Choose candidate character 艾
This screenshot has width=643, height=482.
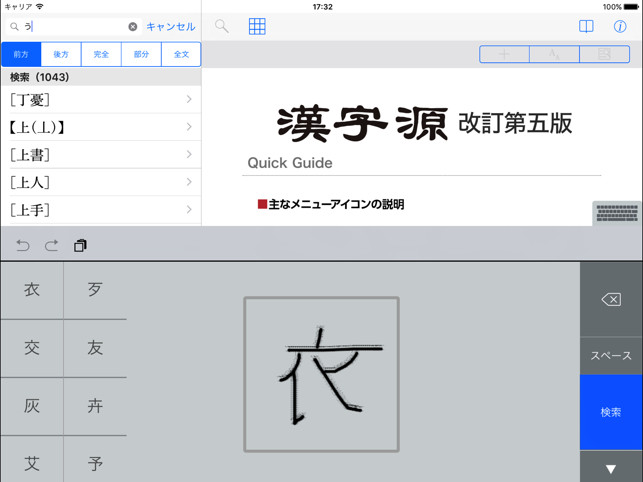click(x=32, y=464)
